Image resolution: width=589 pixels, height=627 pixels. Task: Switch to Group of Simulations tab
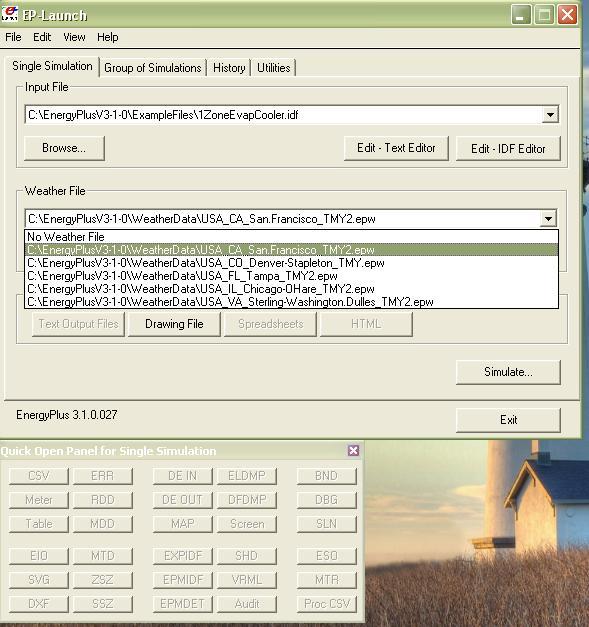tap(152, 68)
